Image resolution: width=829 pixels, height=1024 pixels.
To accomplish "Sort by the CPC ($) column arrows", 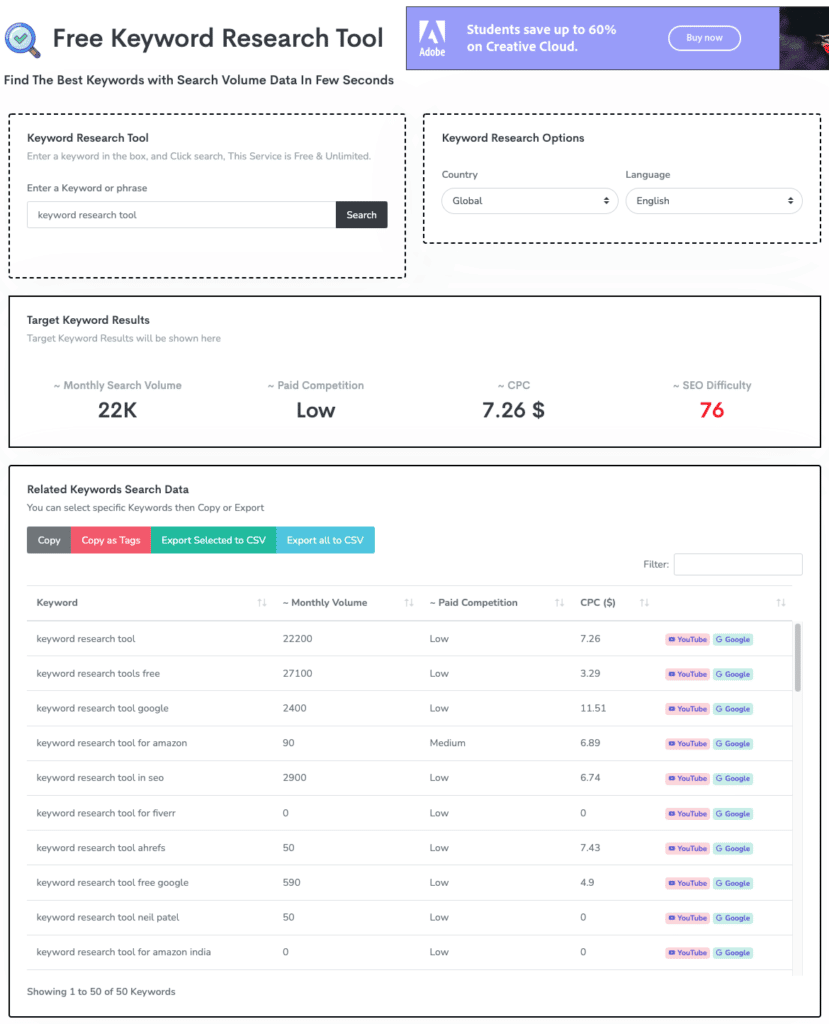I will 644,603.
